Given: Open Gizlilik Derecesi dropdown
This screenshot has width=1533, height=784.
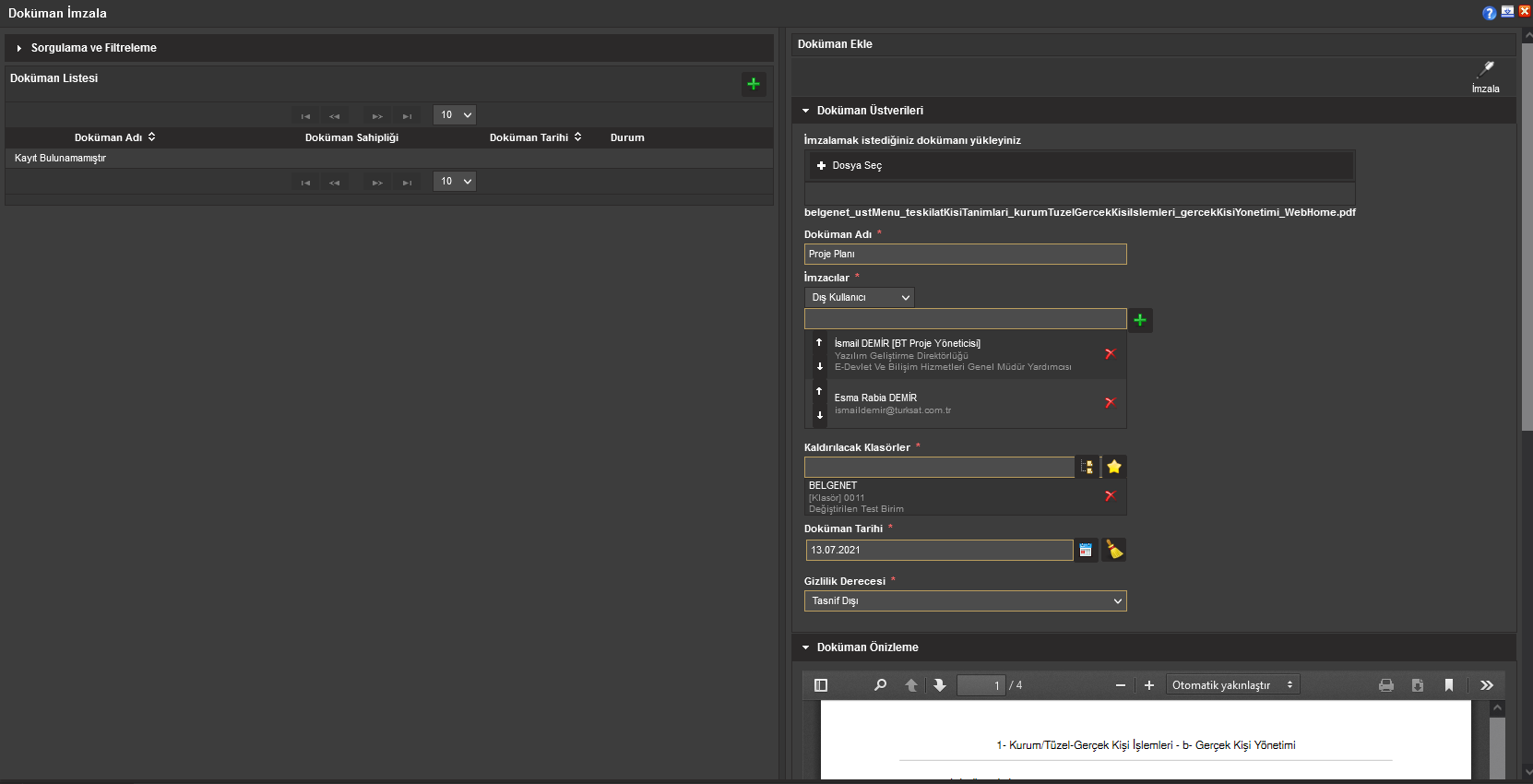Looking at the screenshot, I should (965, 601).
